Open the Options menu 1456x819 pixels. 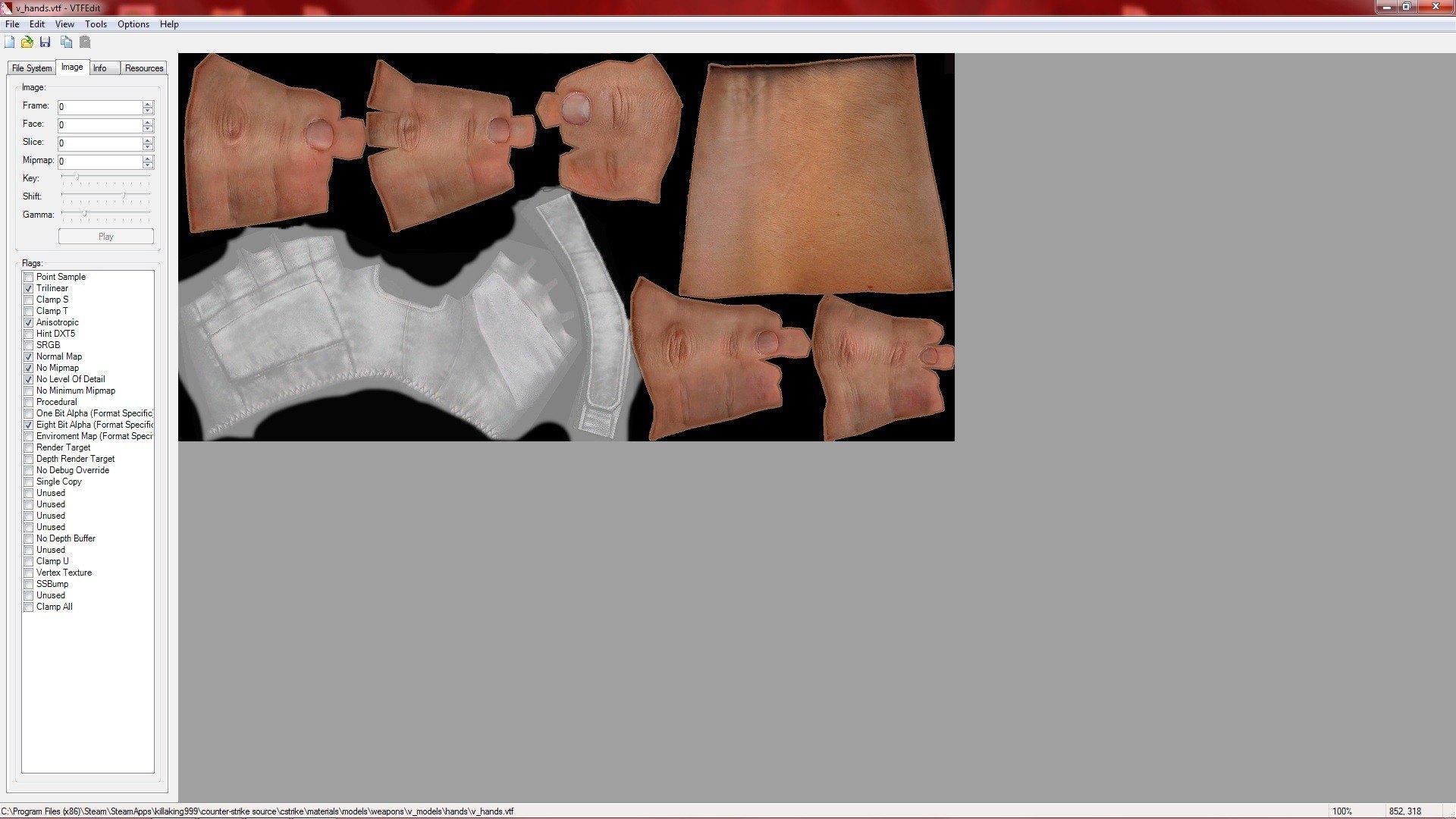tap(133, 24)
